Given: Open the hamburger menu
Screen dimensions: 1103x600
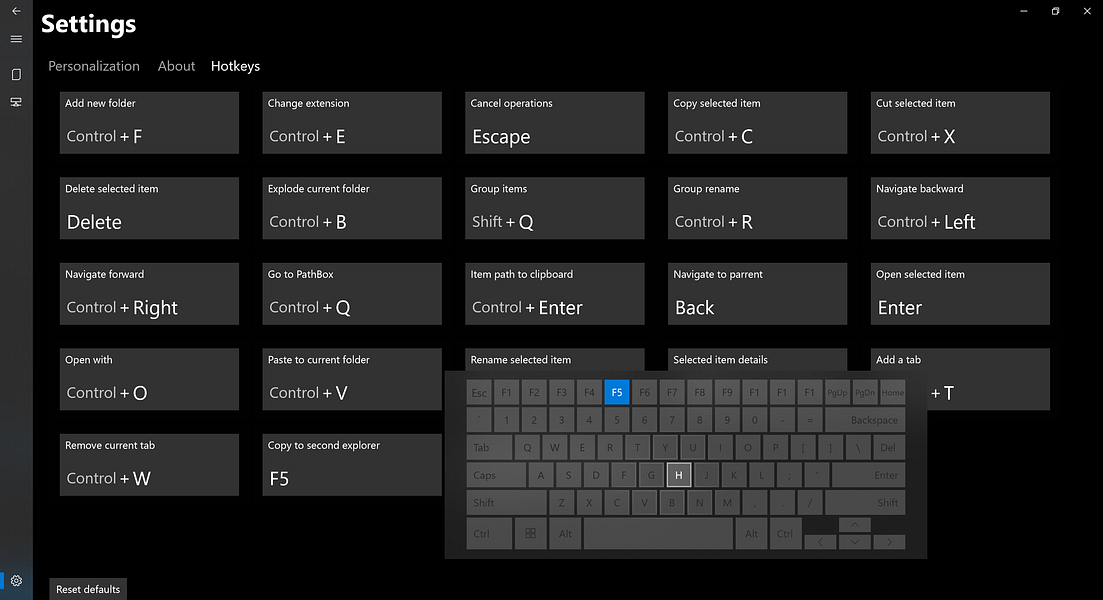Looking at the screenshot, I should pyautogui.click(x=16, y=39).
